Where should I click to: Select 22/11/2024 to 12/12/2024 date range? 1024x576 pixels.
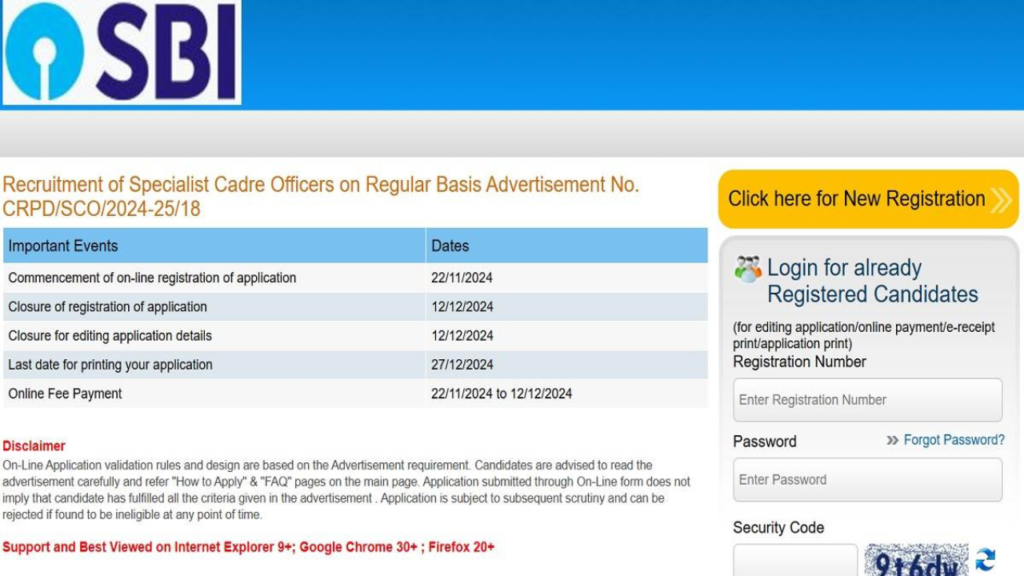[502, 394]
